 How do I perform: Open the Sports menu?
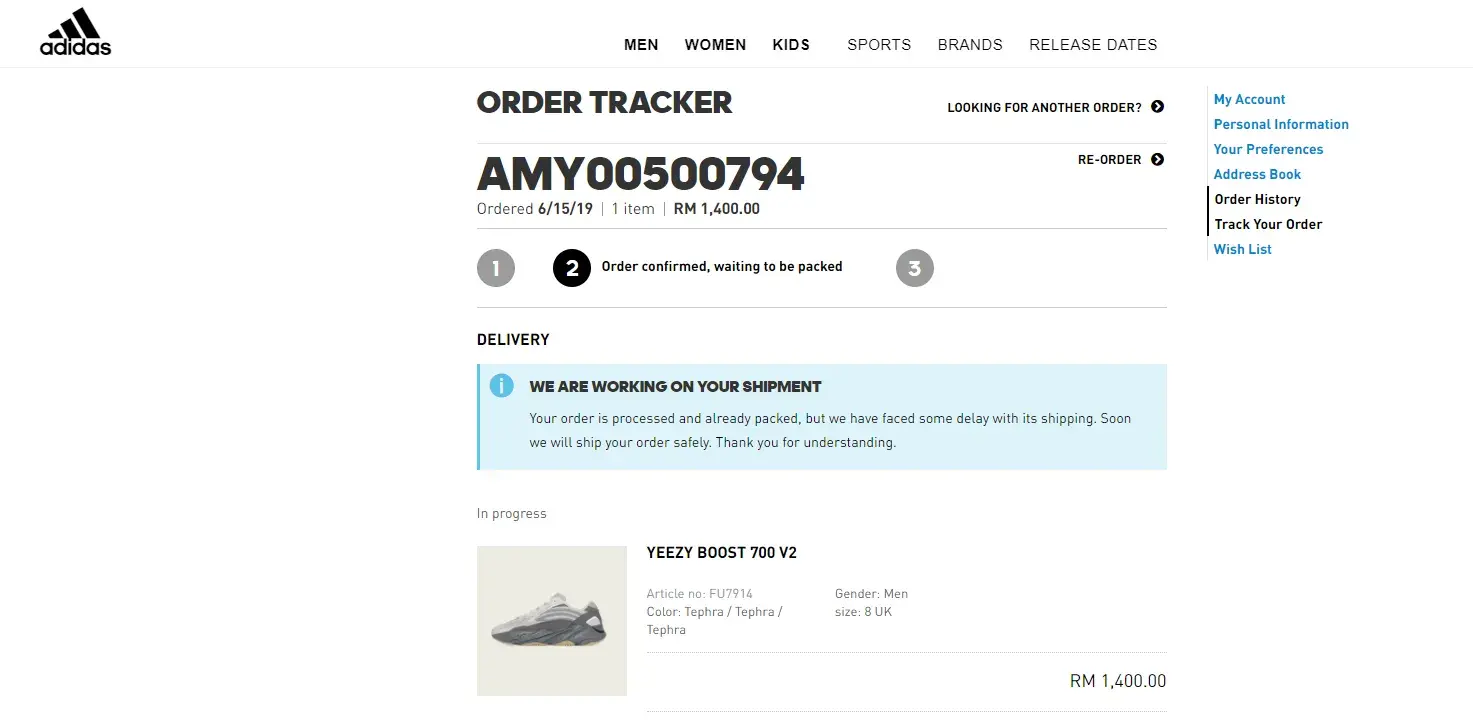[x=879, y=45]
